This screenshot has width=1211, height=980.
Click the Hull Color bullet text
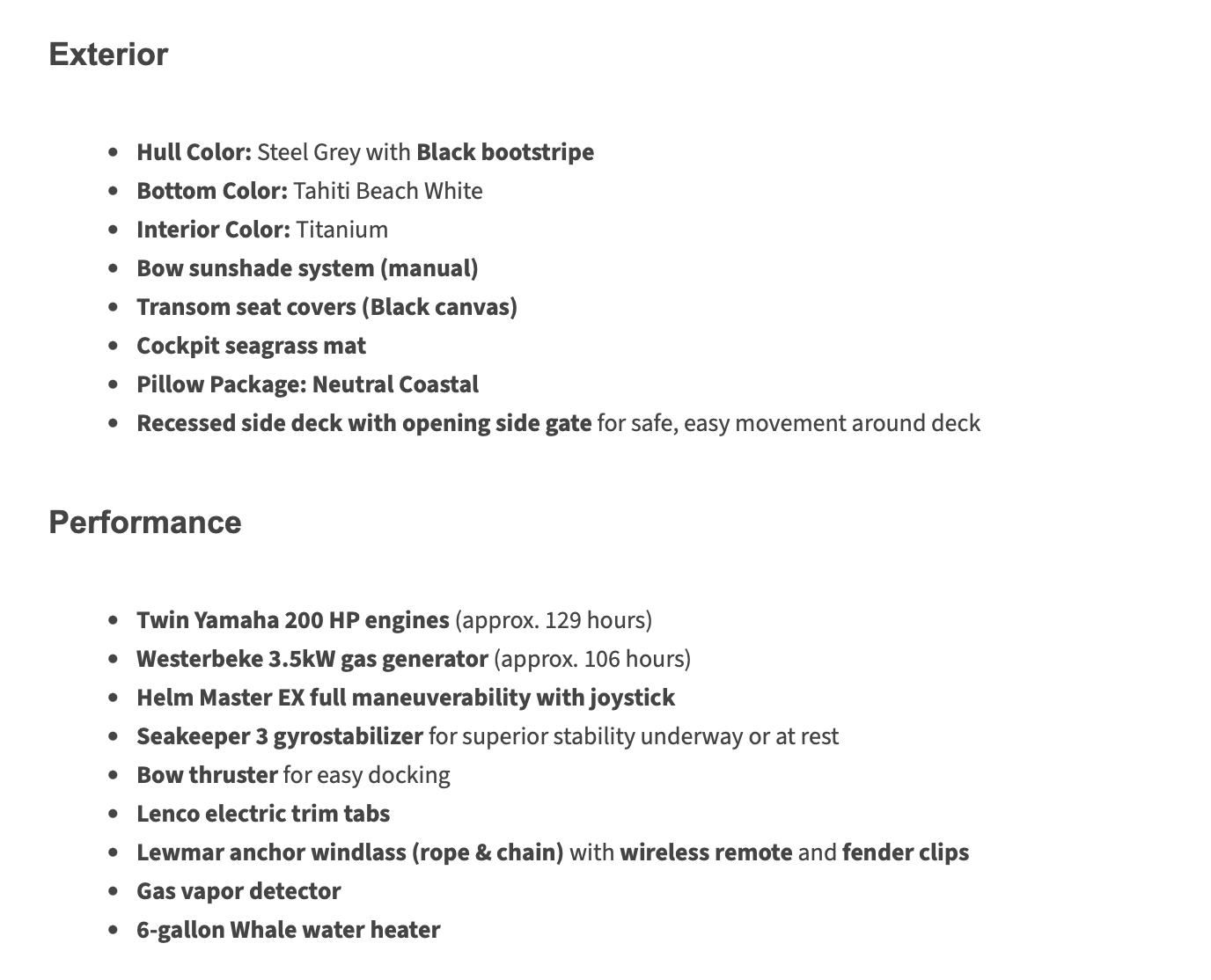click(194, 152)
